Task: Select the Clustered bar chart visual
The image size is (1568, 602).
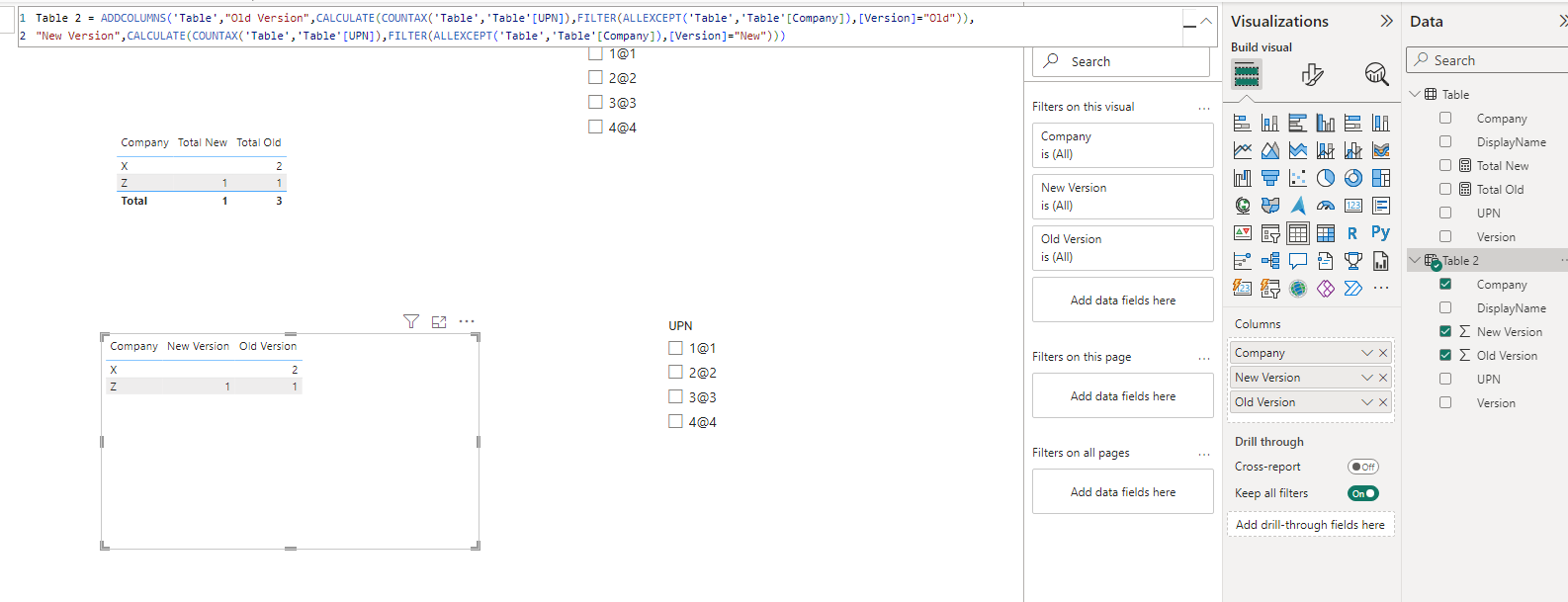Action: [x=1298, y=123]
